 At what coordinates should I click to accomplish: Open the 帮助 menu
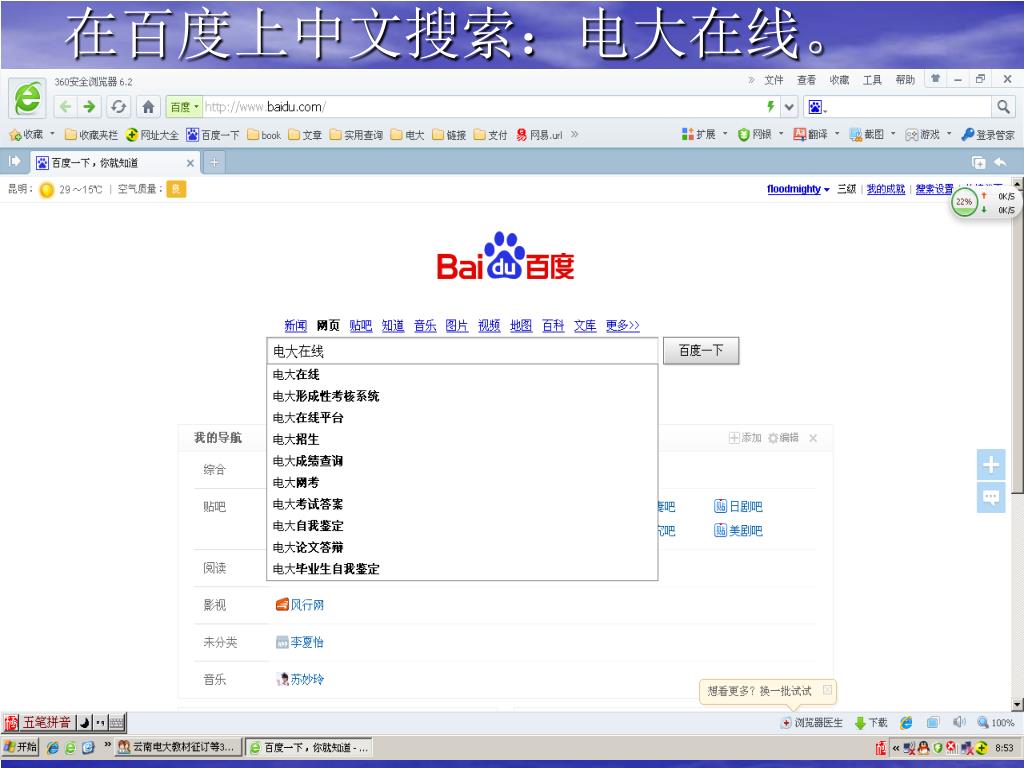point(904,80)
